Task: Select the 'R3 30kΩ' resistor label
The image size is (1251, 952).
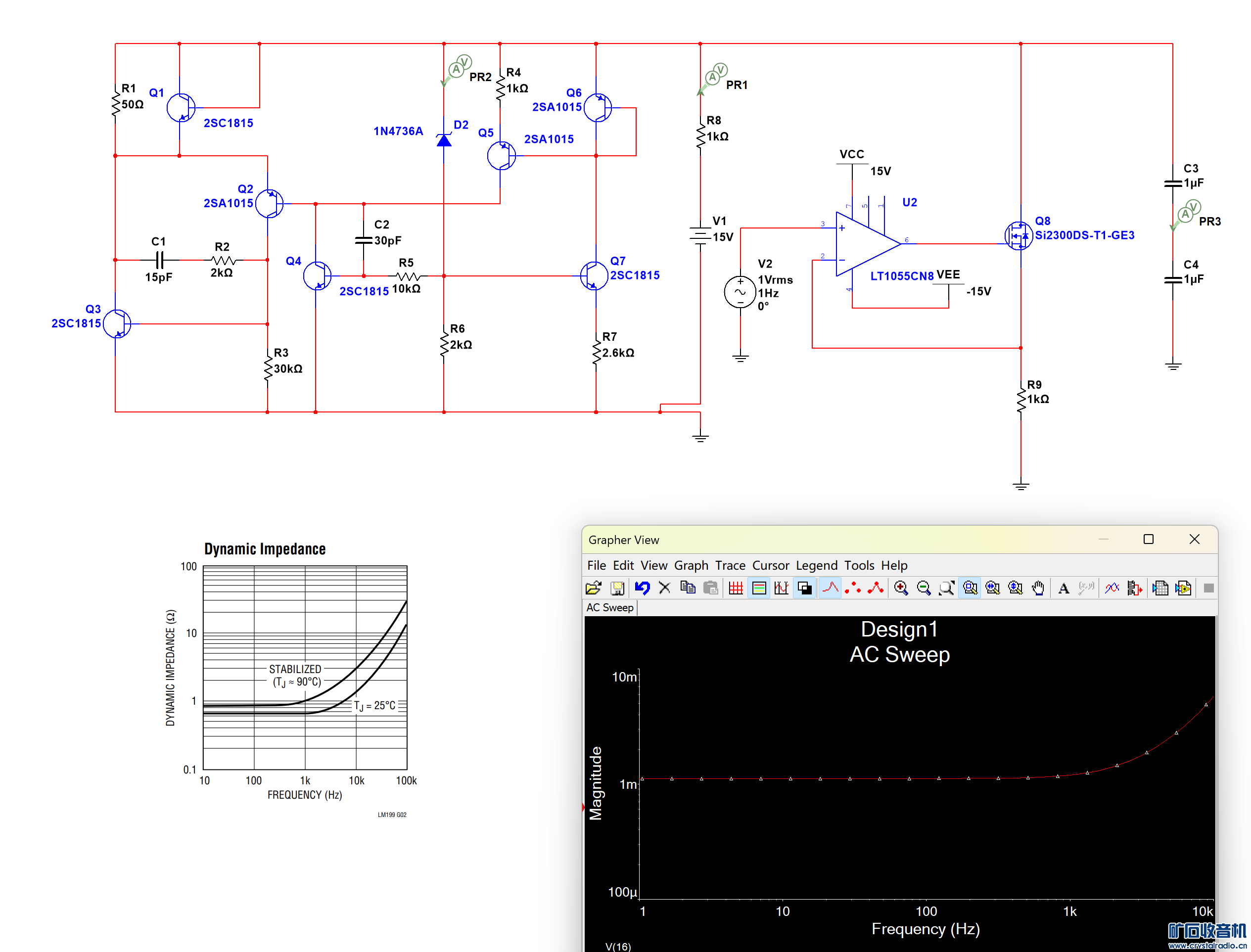Action: [288, 361]
